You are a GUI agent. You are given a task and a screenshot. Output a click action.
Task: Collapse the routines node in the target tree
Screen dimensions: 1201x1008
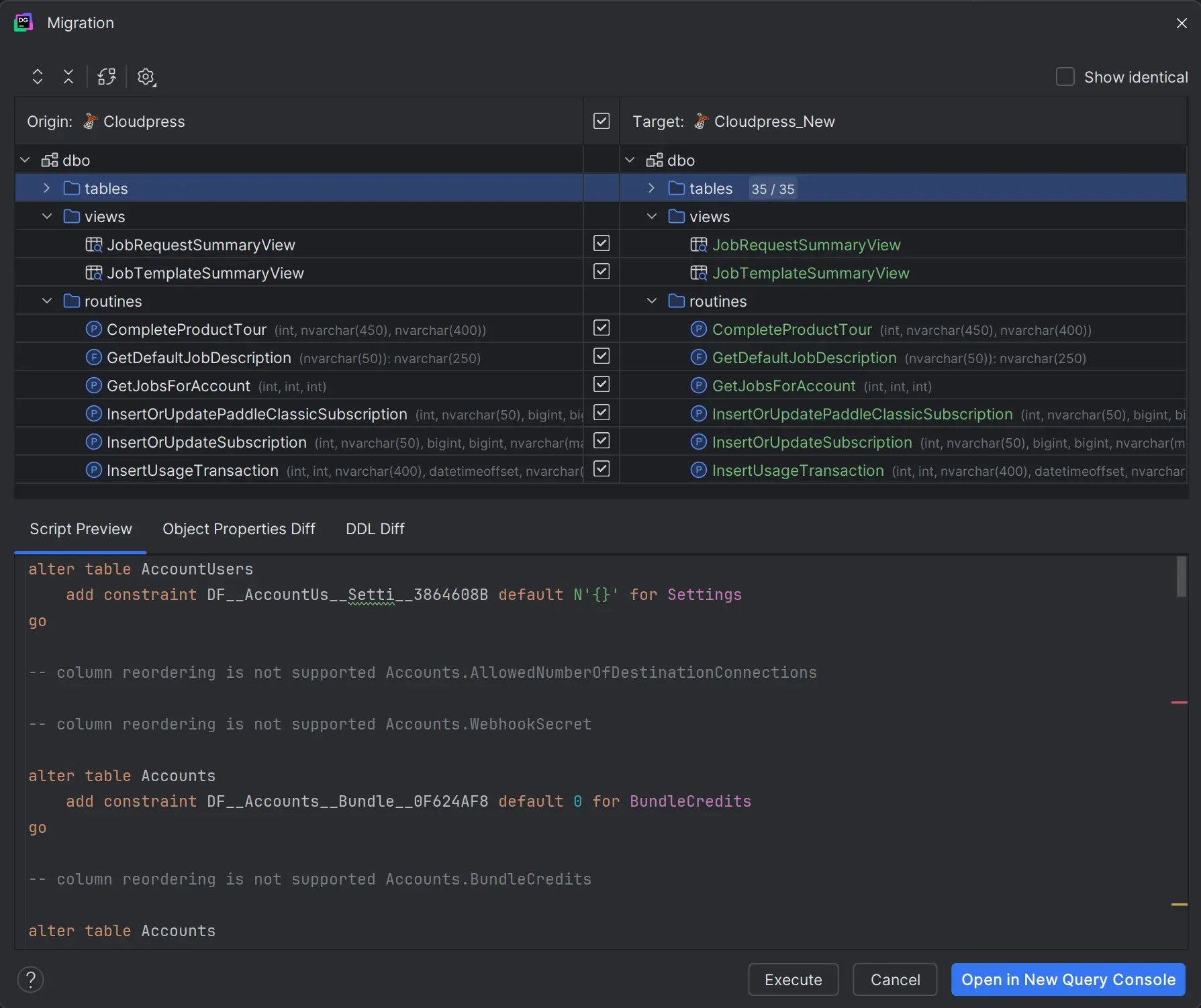click(651, 301)
